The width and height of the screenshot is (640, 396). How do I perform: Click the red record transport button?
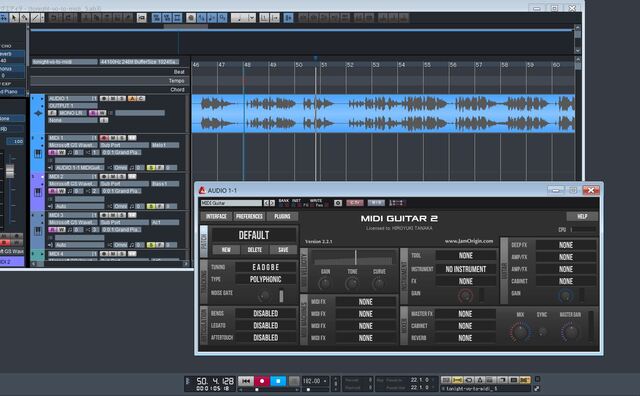(x=262, y=381)
